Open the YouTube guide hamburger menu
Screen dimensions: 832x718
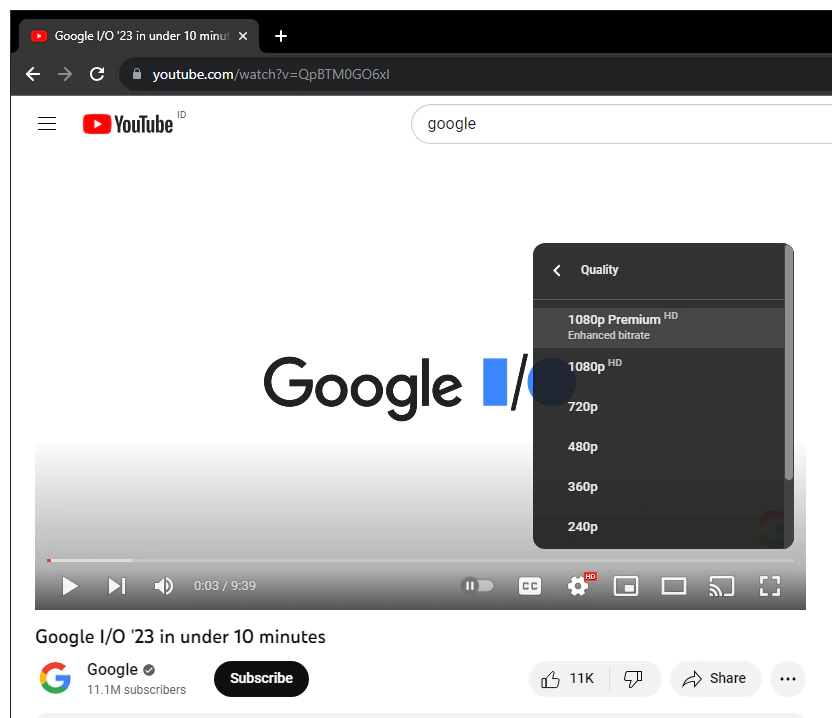47,123
